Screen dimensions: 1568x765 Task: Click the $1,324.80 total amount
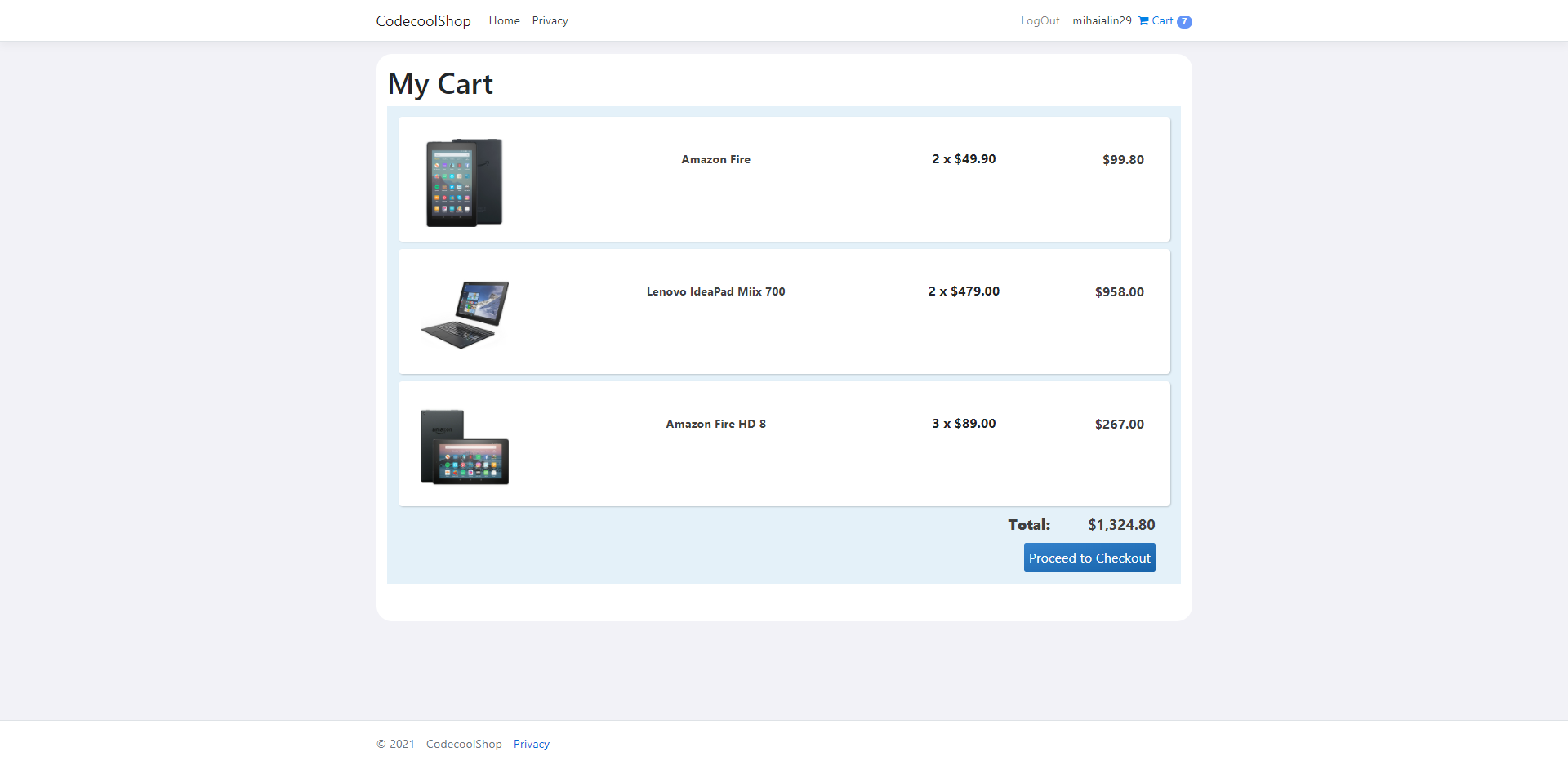1121,525
